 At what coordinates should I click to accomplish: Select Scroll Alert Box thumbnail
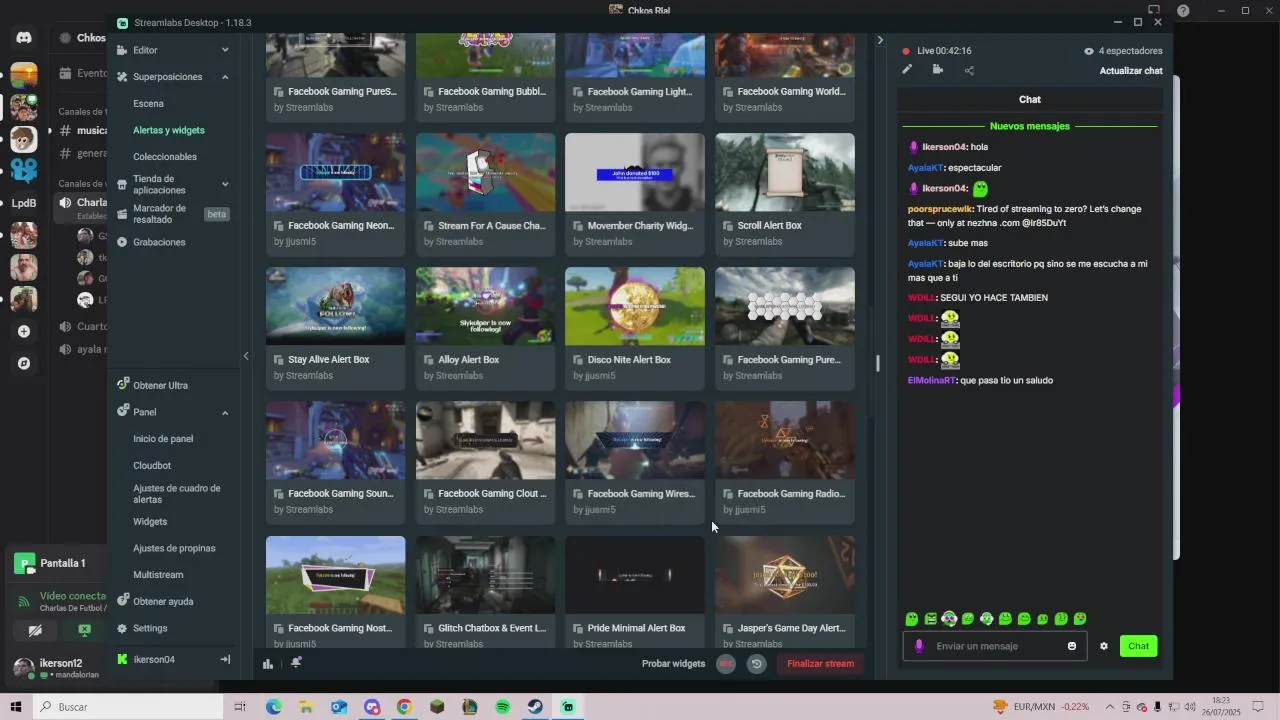[785, 172]
